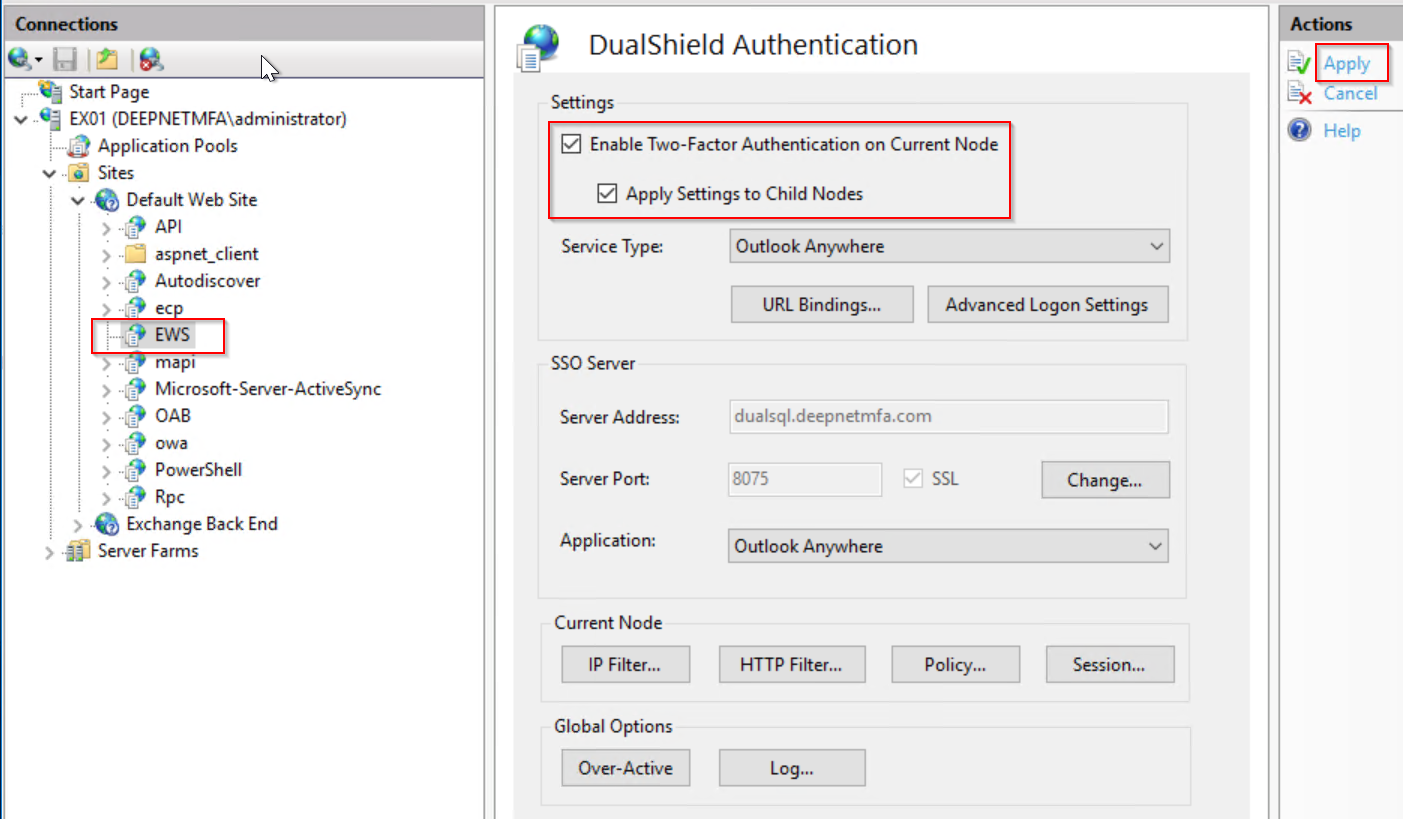The image size is (1403, 819).
Task: Open Advanced Logon Settings
Action: (1048, 305)
